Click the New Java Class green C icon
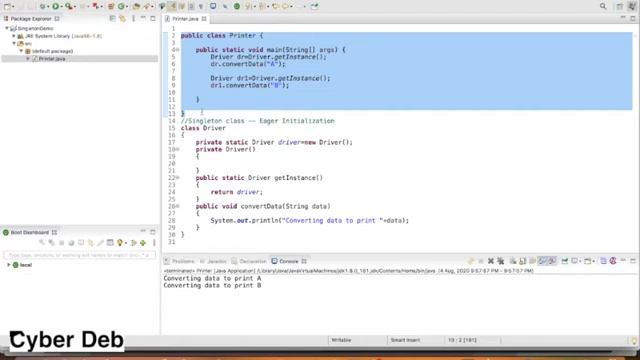 pos(121,6)
